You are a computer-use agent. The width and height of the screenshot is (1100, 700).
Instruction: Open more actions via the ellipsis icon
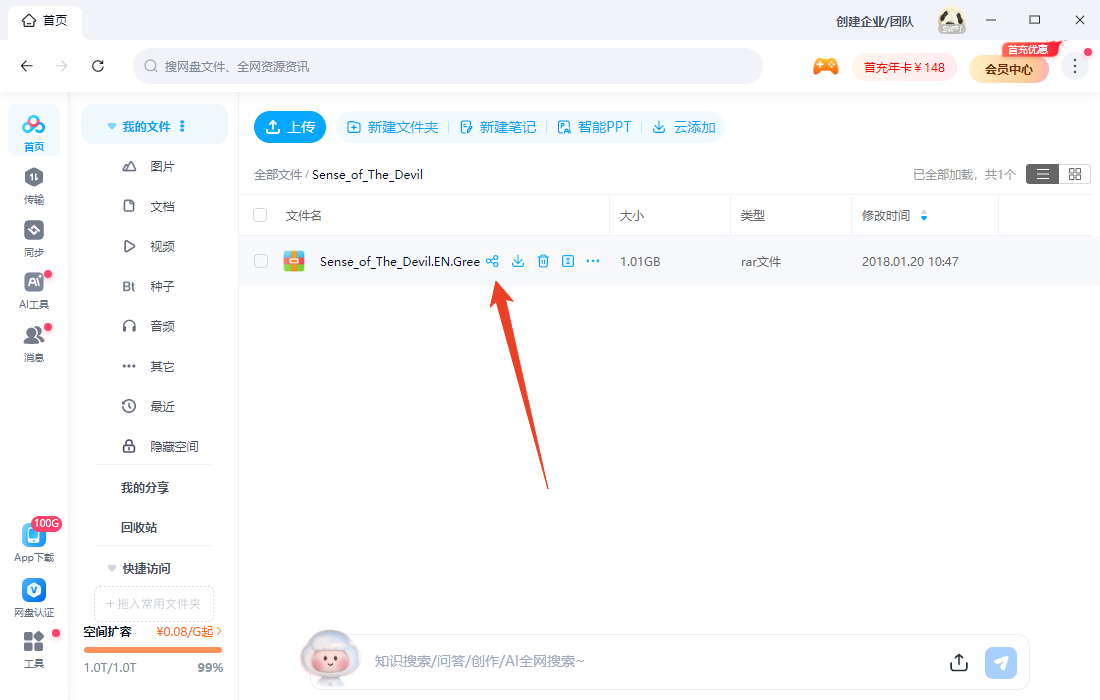click(x=593, y=261)
